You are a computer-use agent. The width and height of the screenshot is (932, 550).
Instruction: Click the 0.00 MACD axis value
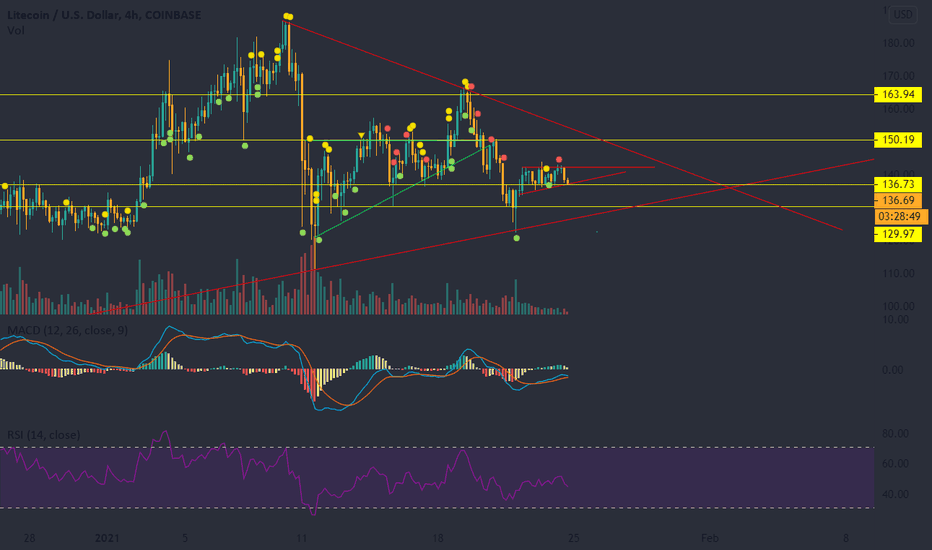pos(893,370)
